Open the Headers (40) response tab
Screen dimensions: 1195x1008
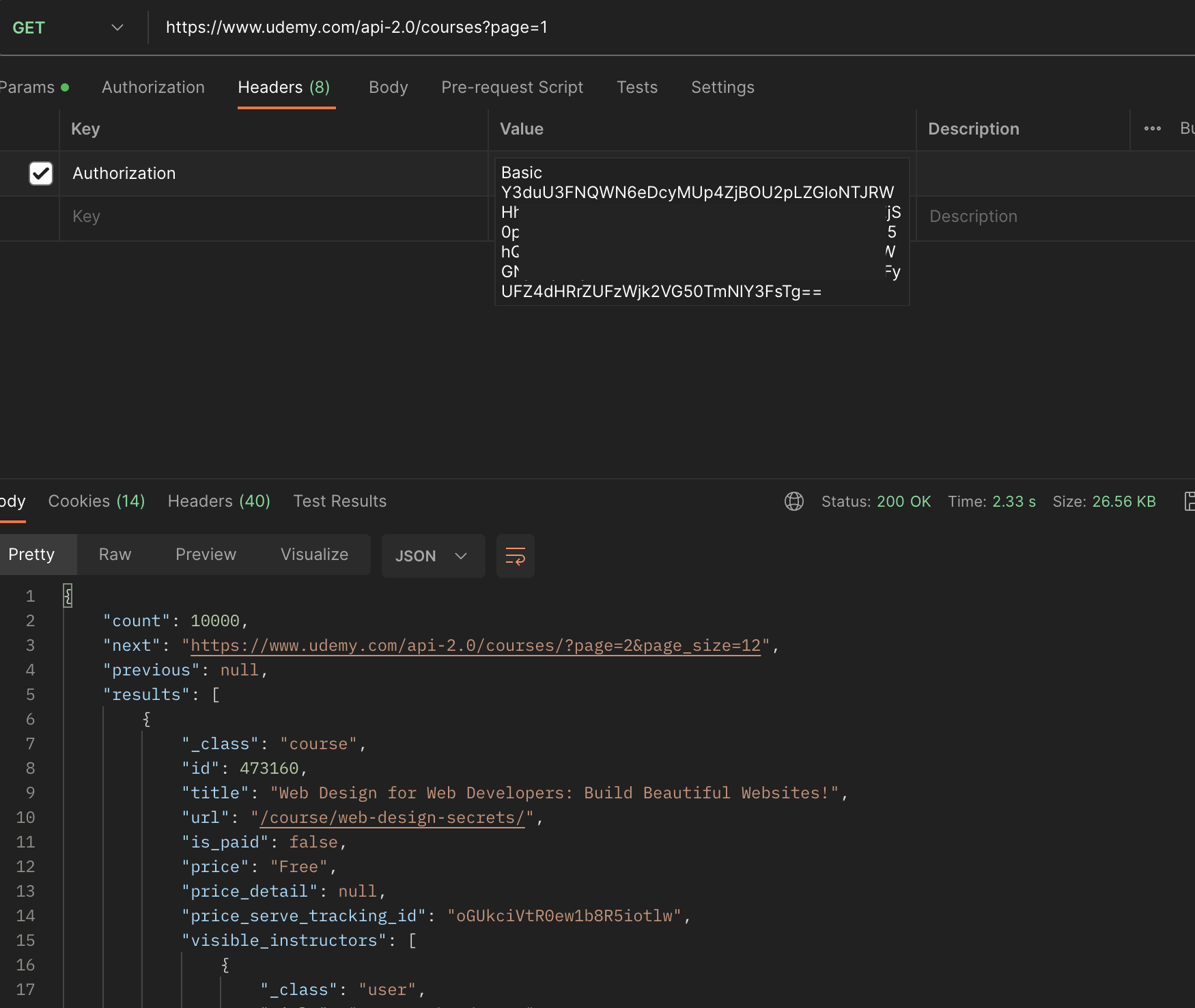point(218,501)
